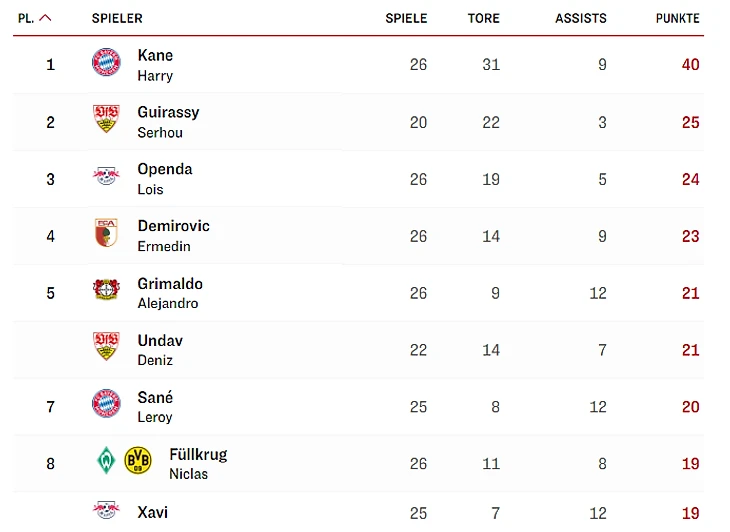The height and width of the screenshot is (532, 730).
Task: Sort by the SPIELE column header
Action: tap(406, 18)
